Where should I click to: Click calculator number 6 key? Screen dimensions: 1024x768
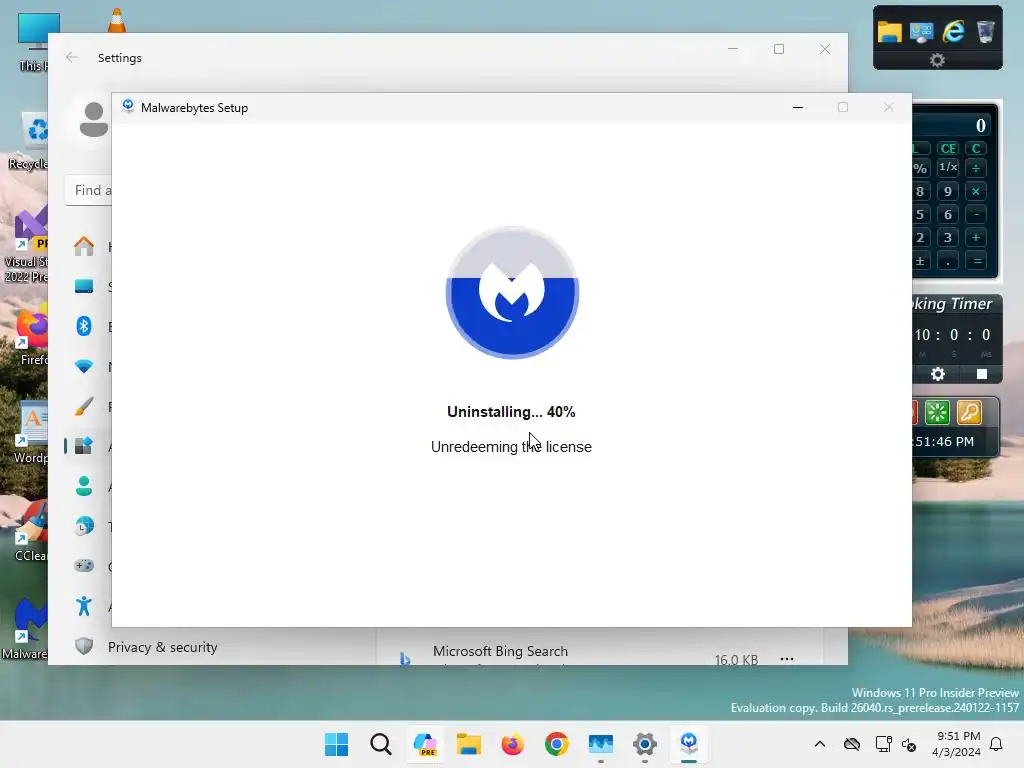(x=948, y=214)
